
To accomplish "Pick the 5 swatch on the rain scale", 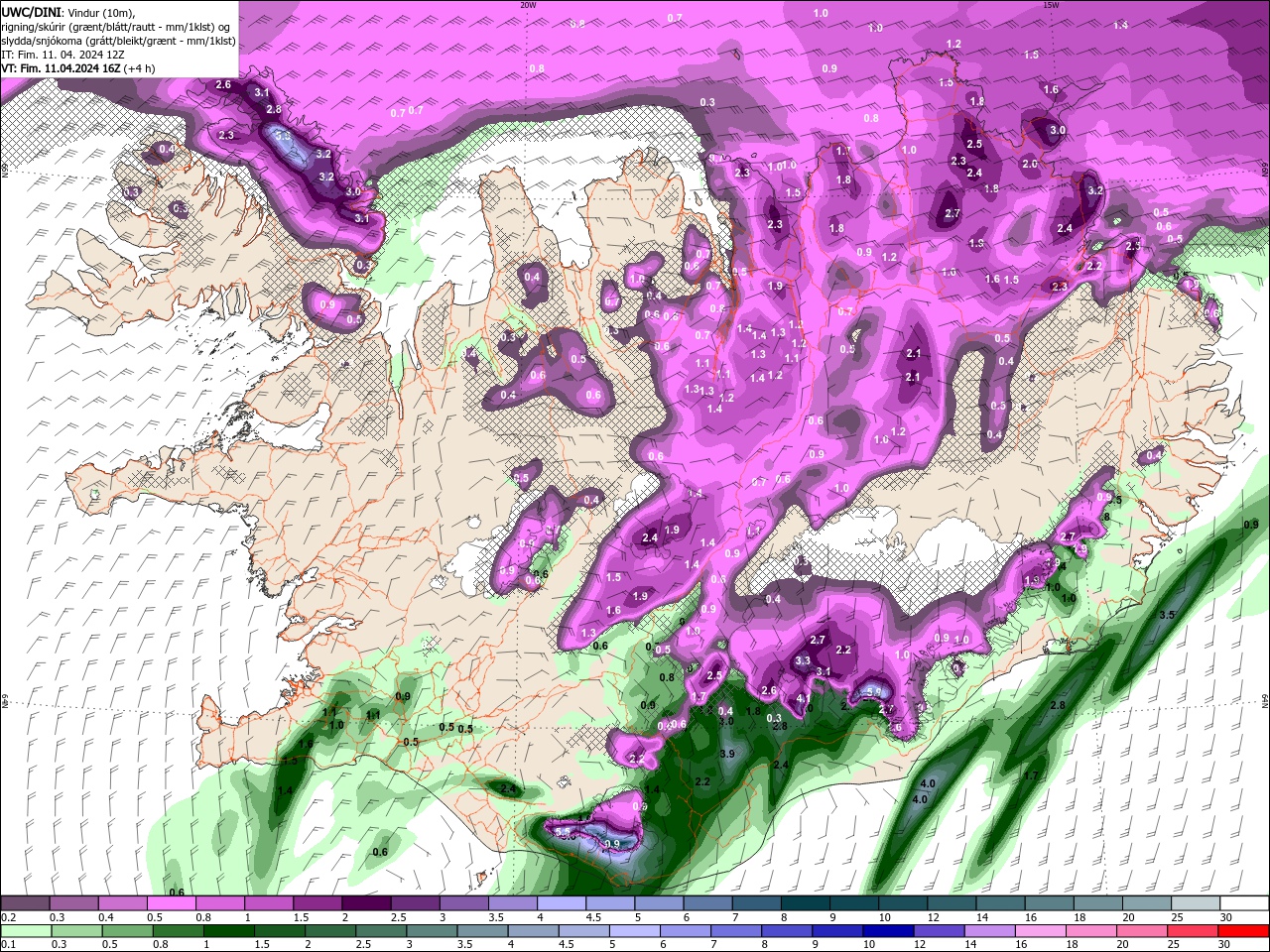I will [x=635, y=932].
